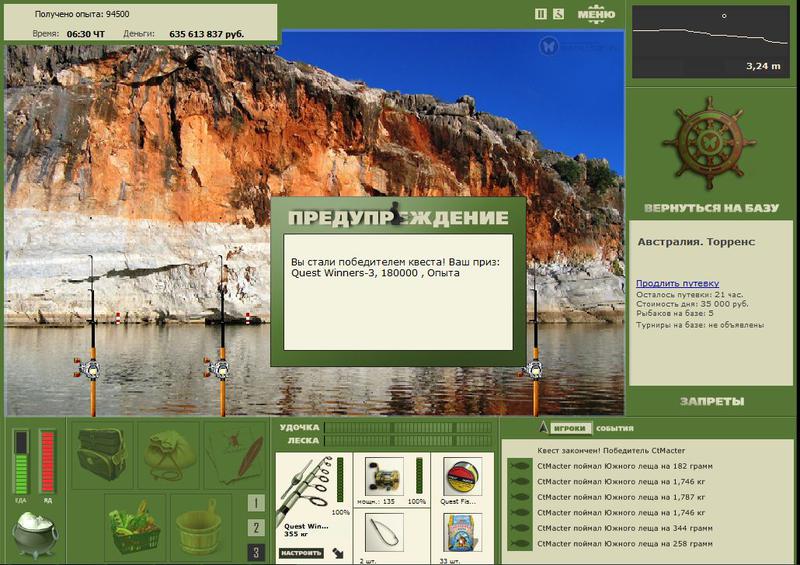Click the time display 06:30 ЧТ
The width and height of the screenshot is (800, 565).
point(86,34)
